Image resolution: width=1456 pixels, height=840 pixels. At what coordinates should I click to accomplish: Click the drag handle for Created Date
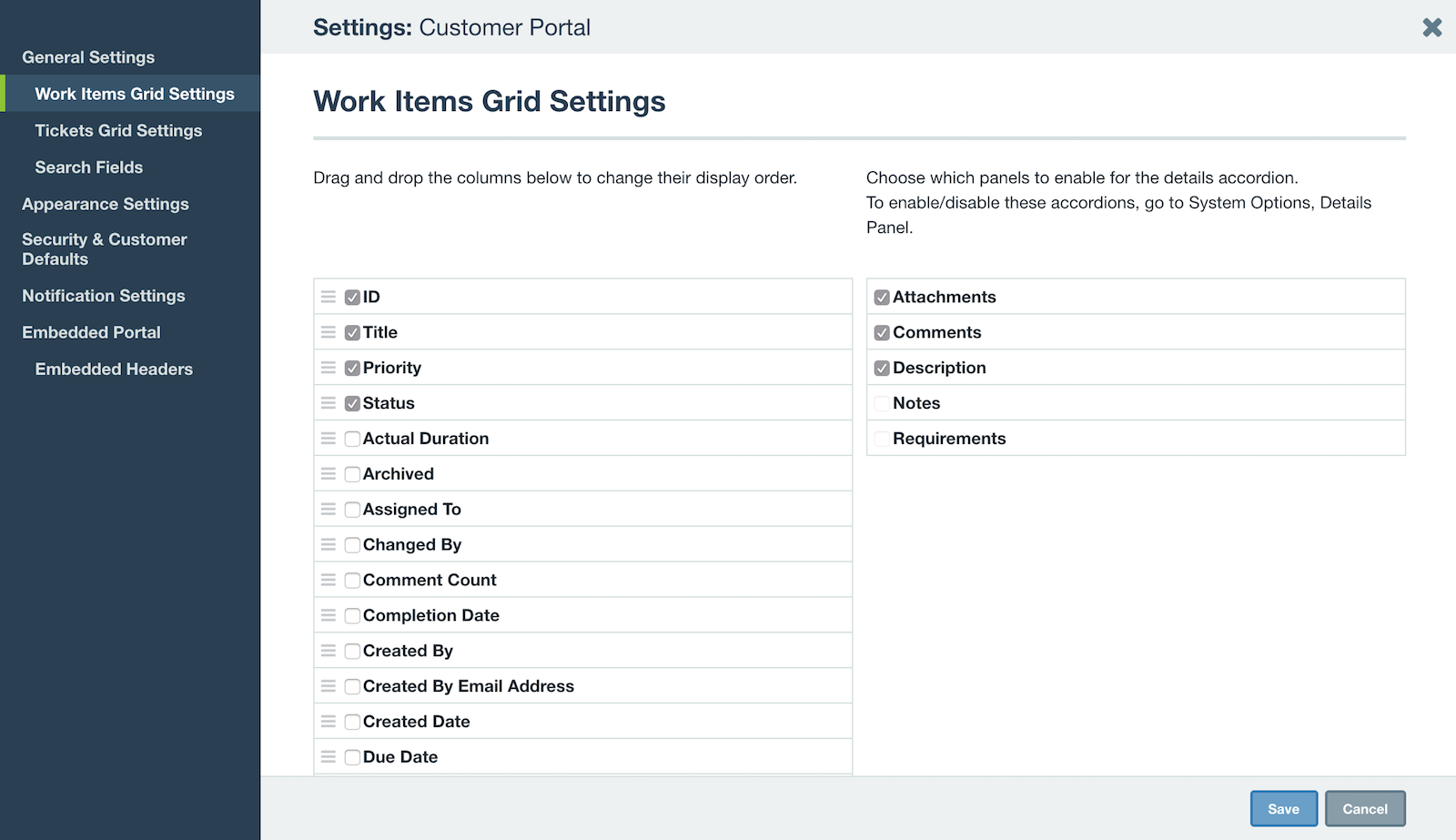click(x=329, y=721)
